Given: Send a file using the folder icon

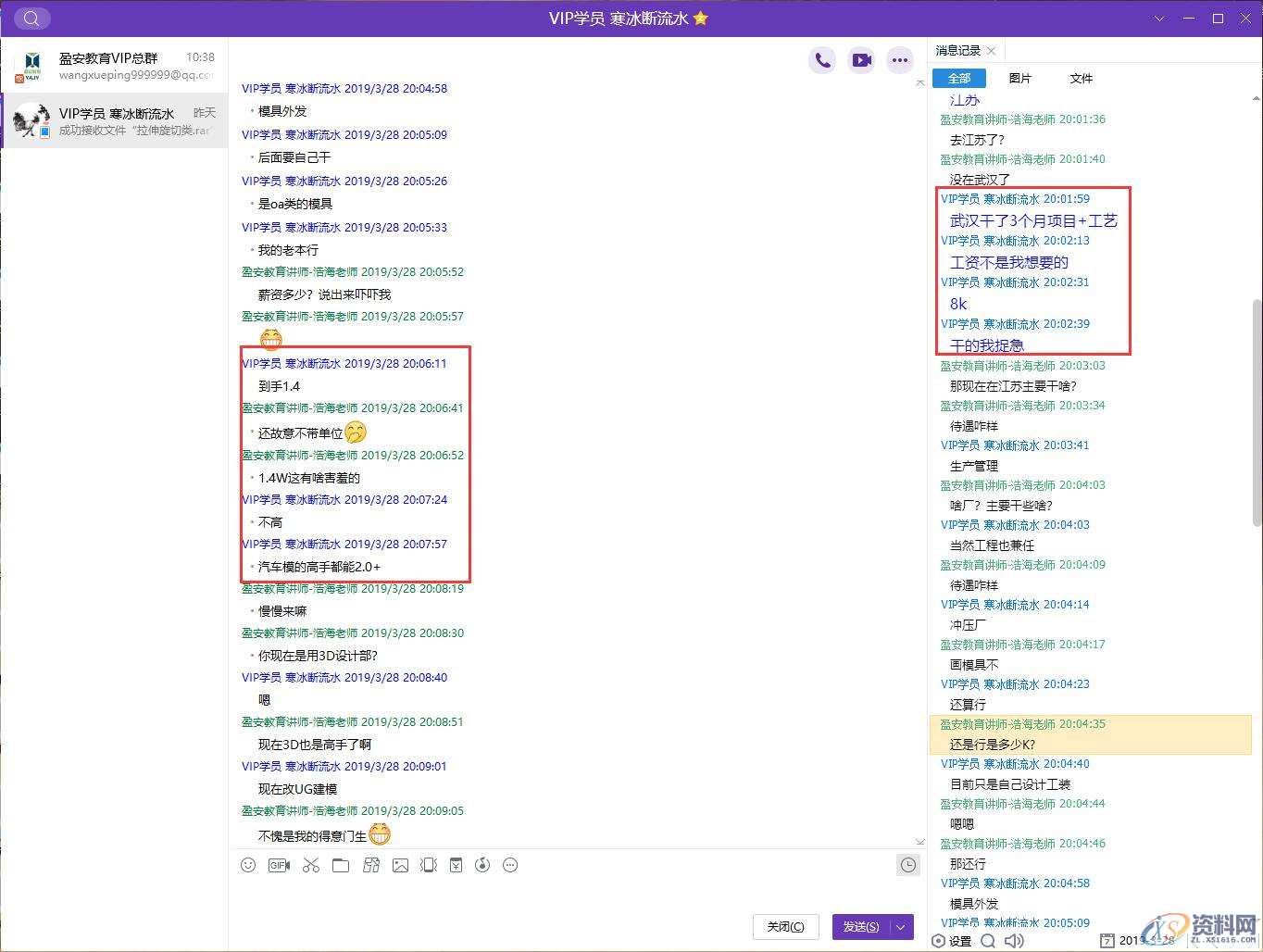Looking at the screenshot, I should (341, 865).
